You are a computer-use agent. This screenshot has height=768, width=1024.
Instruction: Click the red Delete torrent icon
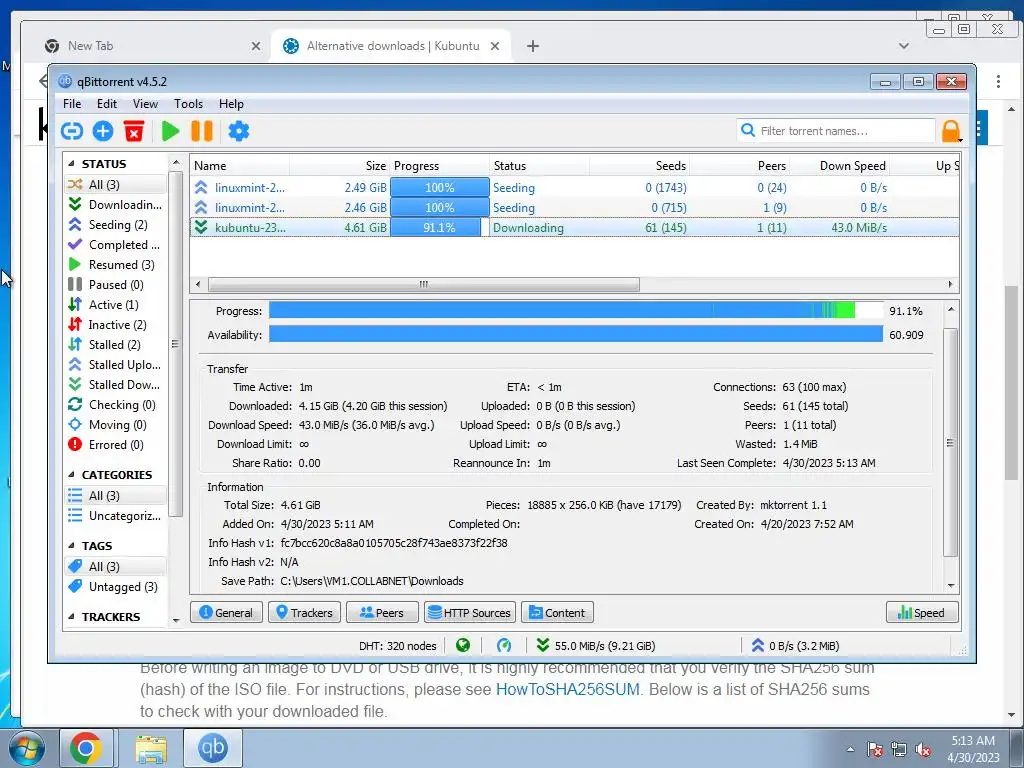pyautogui.click(x=134, y=131)
